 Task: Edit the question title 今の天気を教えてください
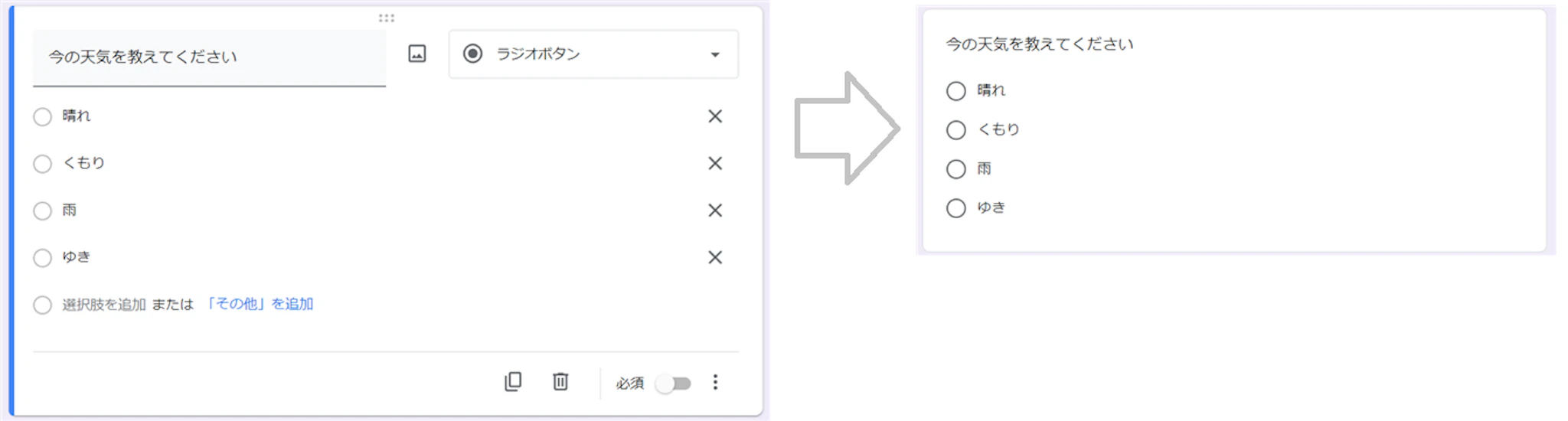(143, 57)
